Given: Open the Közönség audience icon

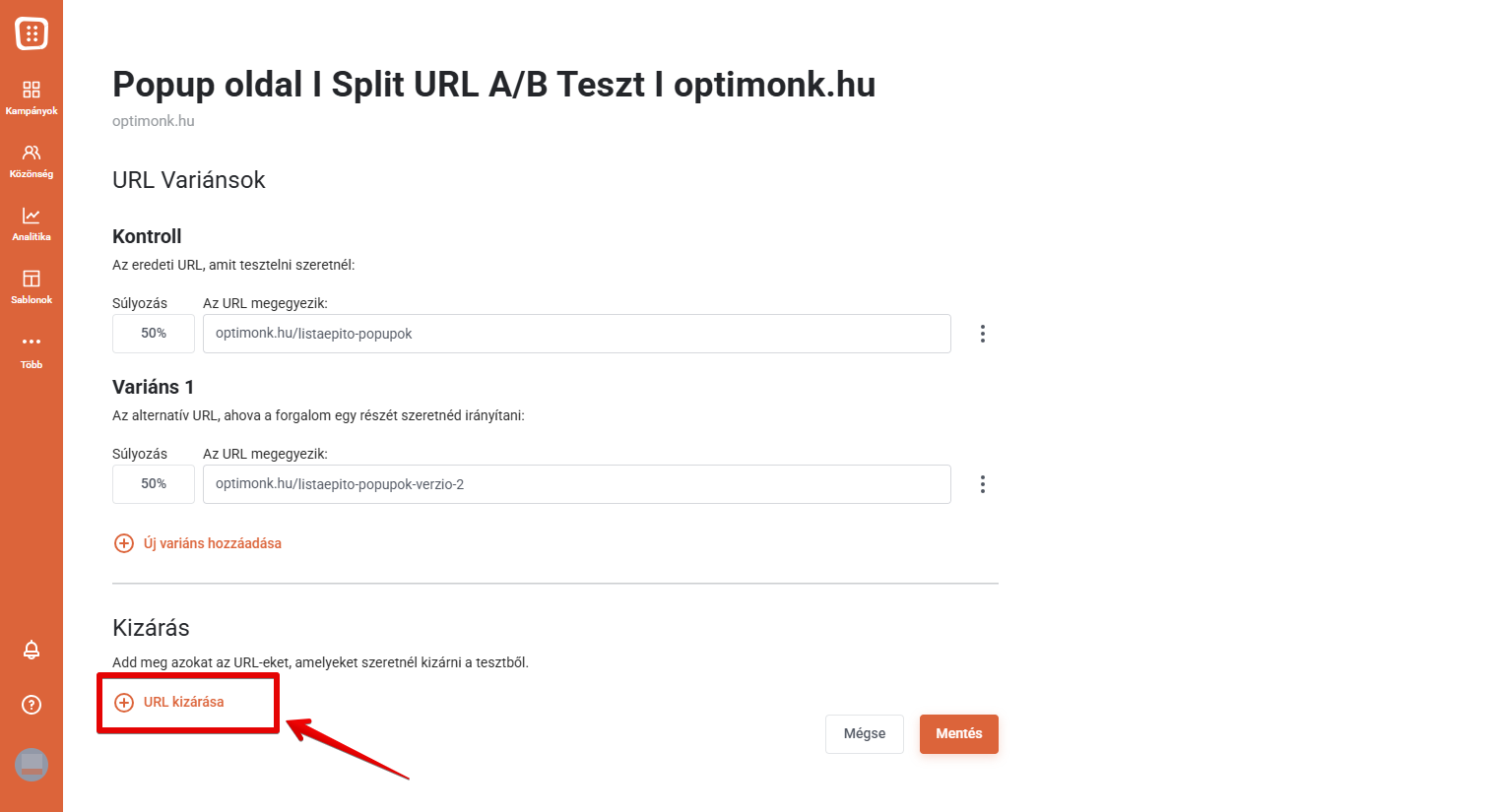Looking at the screenshot, I should click(x=32, y=160).
